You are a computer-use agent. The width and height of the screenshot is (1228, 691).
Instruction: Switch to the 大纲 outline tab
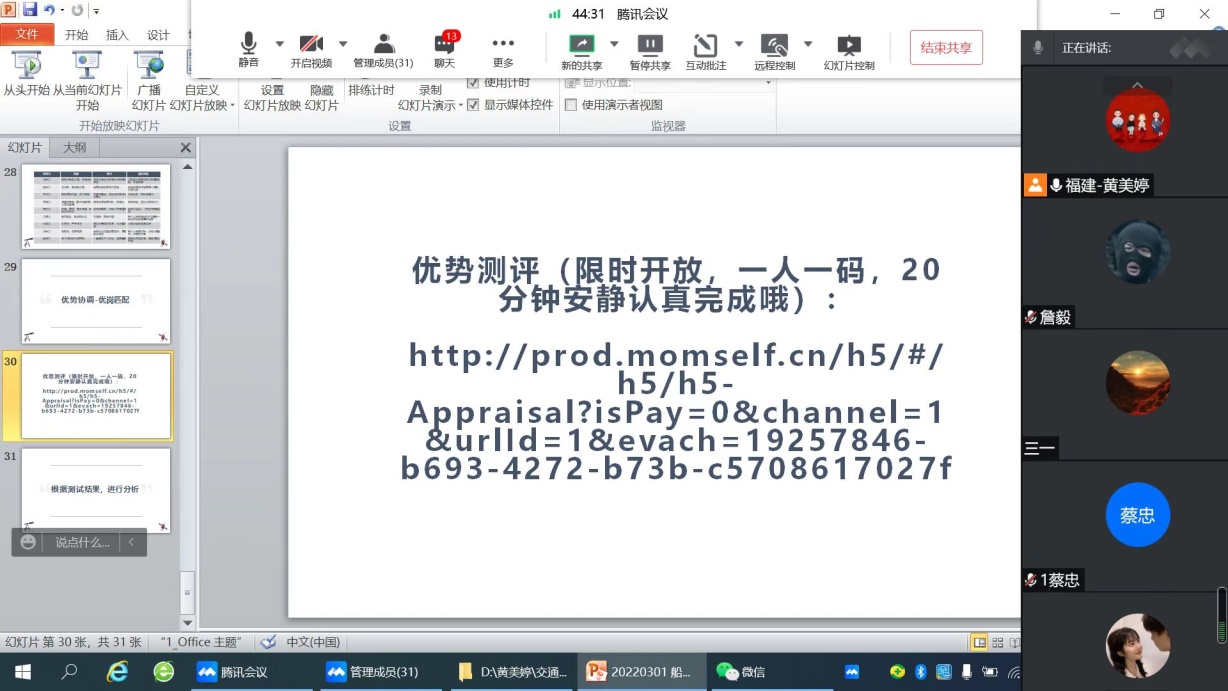pyautogui.click(x=74, y=148)
